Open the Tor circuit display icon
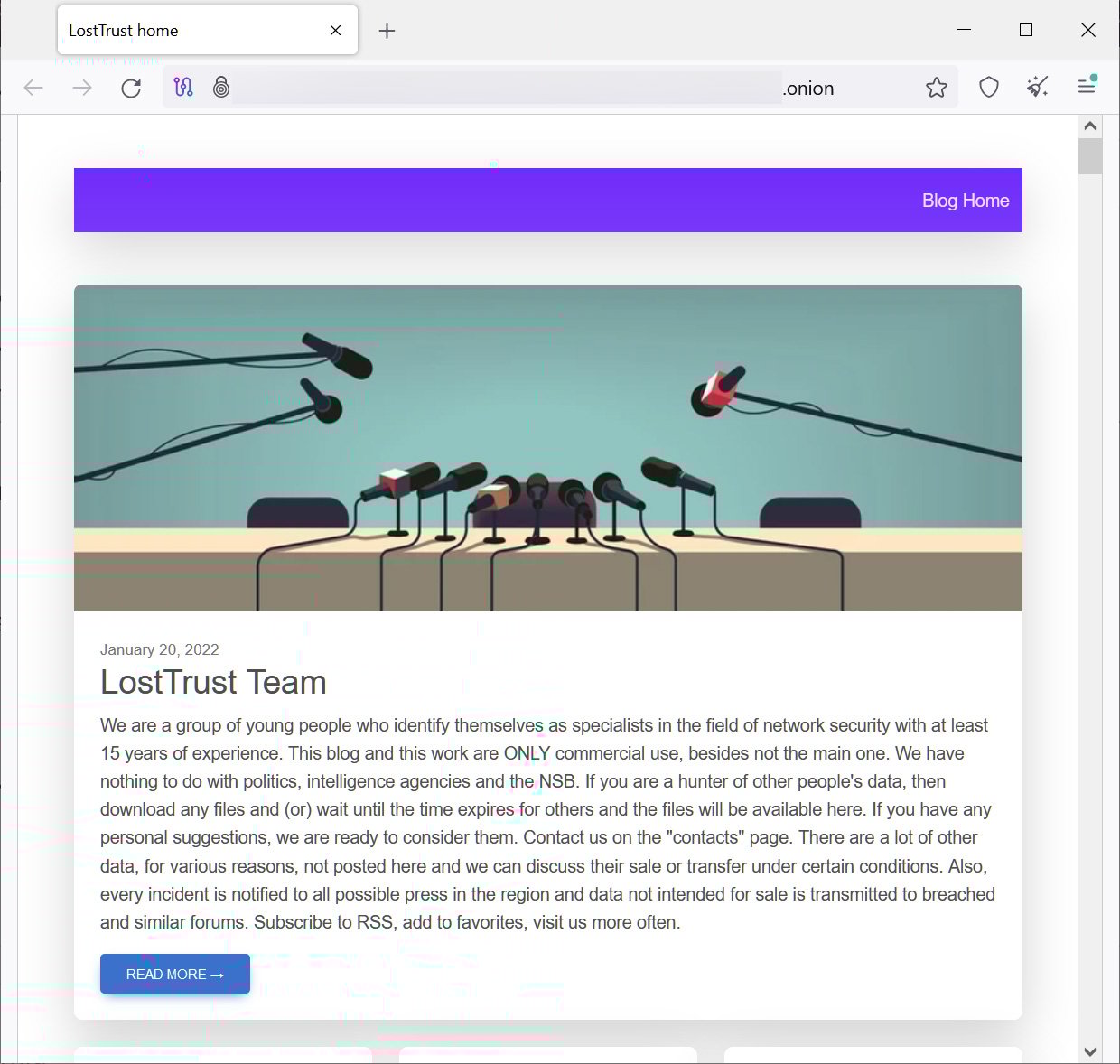The image size is (1120, 1064). [x=183, y=88]
